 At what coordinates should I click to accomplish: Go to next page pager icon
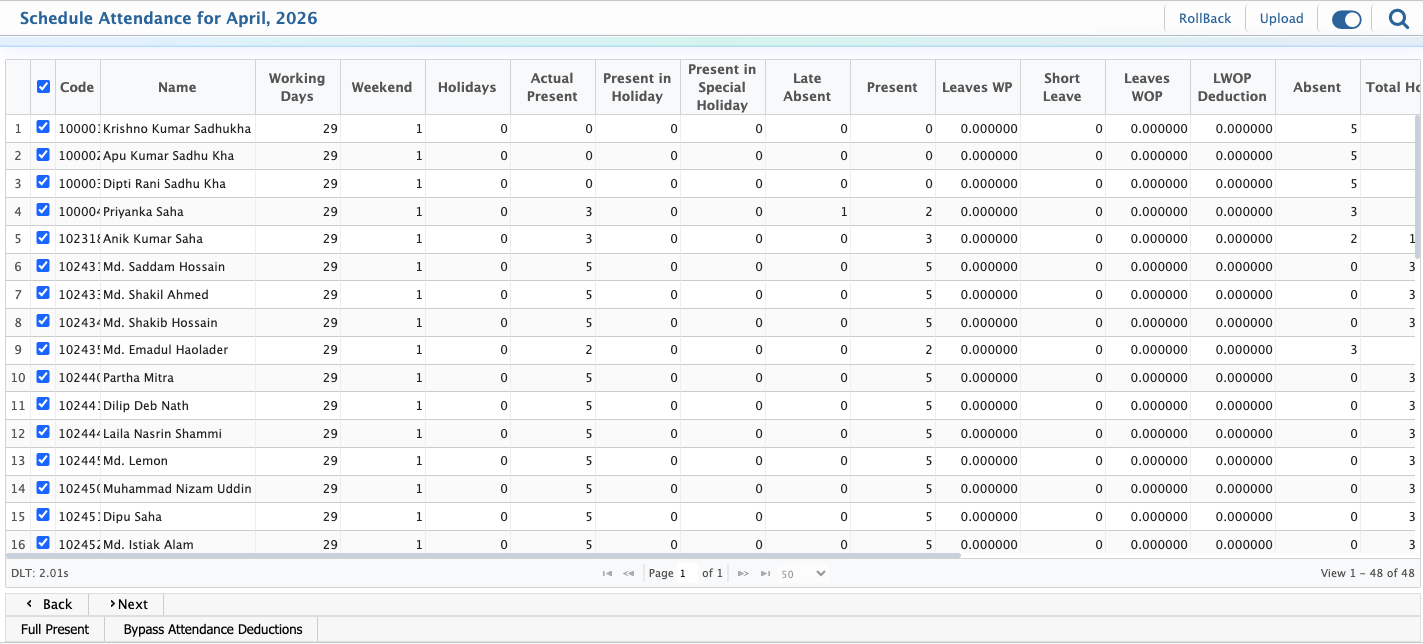pyautogui.click(x=743, y=574)
